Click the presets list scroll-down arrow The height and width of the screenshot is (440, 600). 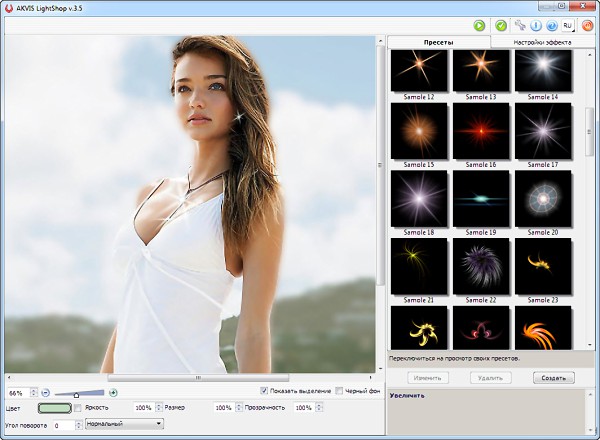(x=589, y=345)
